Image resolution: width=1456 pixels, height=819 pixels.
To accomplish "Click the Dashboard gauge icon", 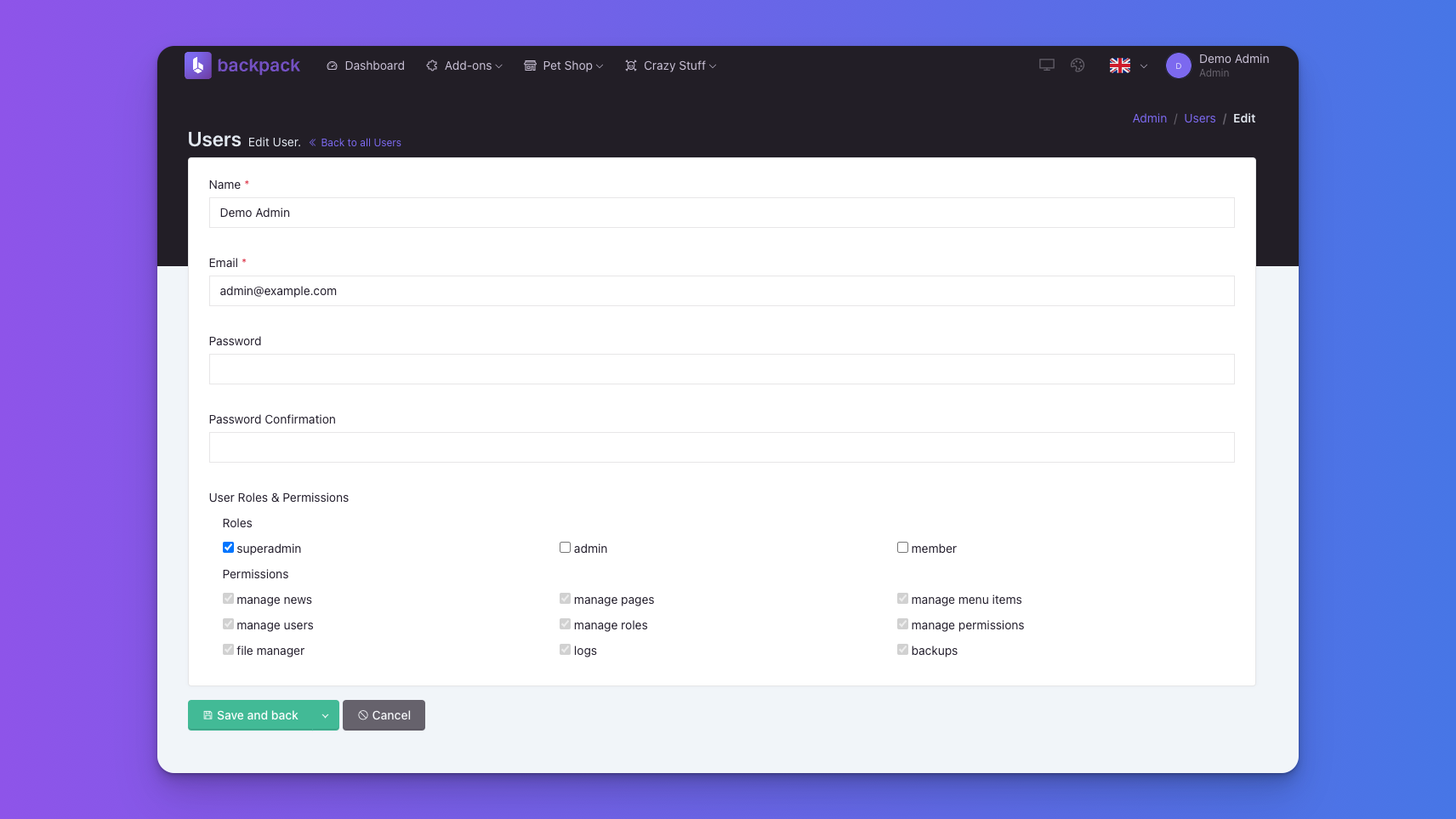I will point(333,65).
